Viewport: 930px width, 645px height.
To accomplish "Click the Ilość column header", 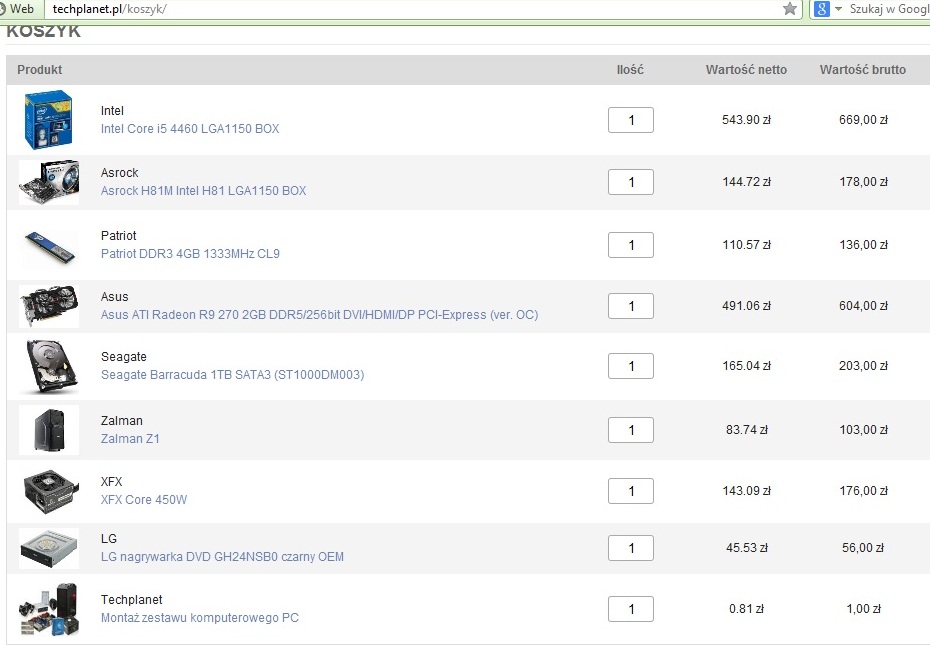I will 630,69.
